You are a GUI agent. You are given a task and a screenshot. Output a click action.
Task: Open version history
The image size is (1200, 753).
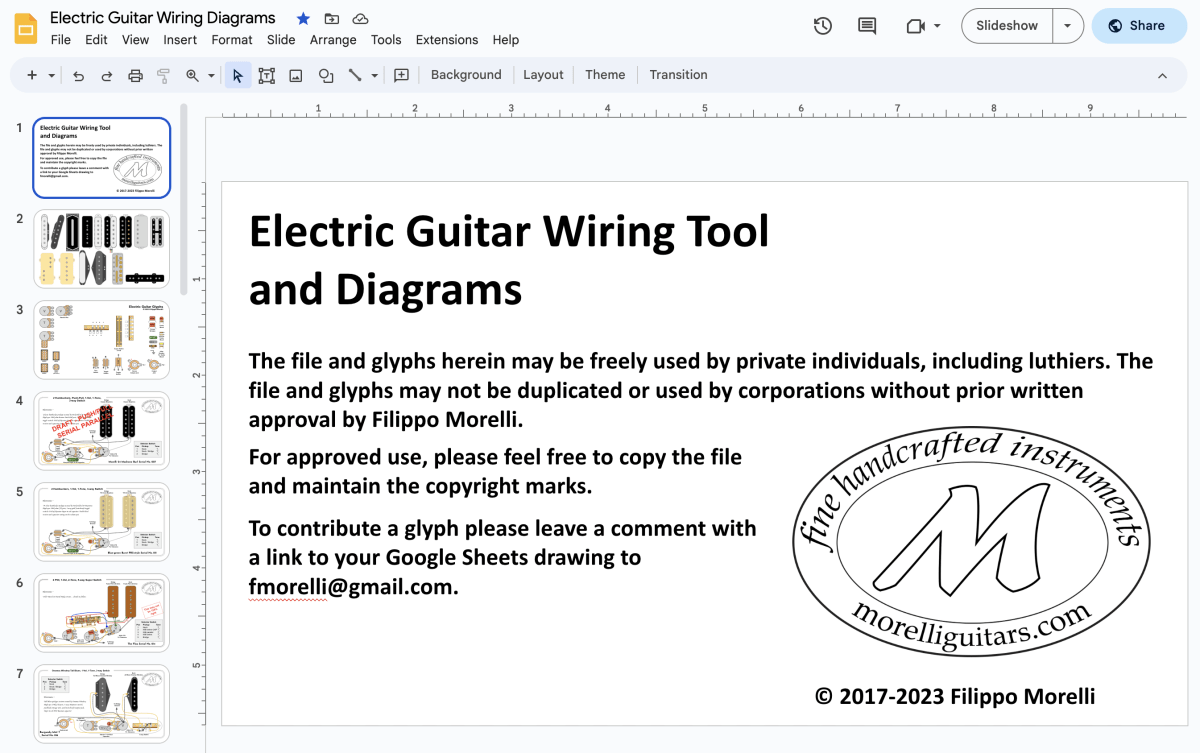click(x=822, y=25)
